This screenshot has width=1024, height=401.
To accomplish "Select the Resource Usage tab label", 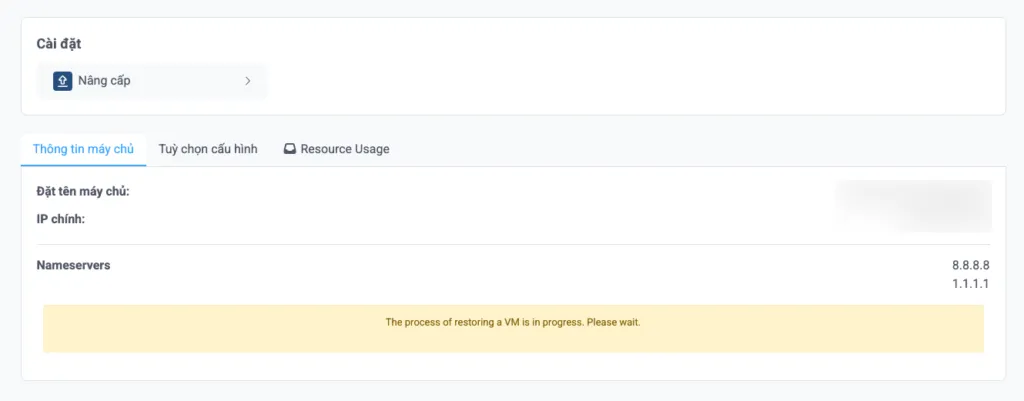I will (x=344, y=149).
